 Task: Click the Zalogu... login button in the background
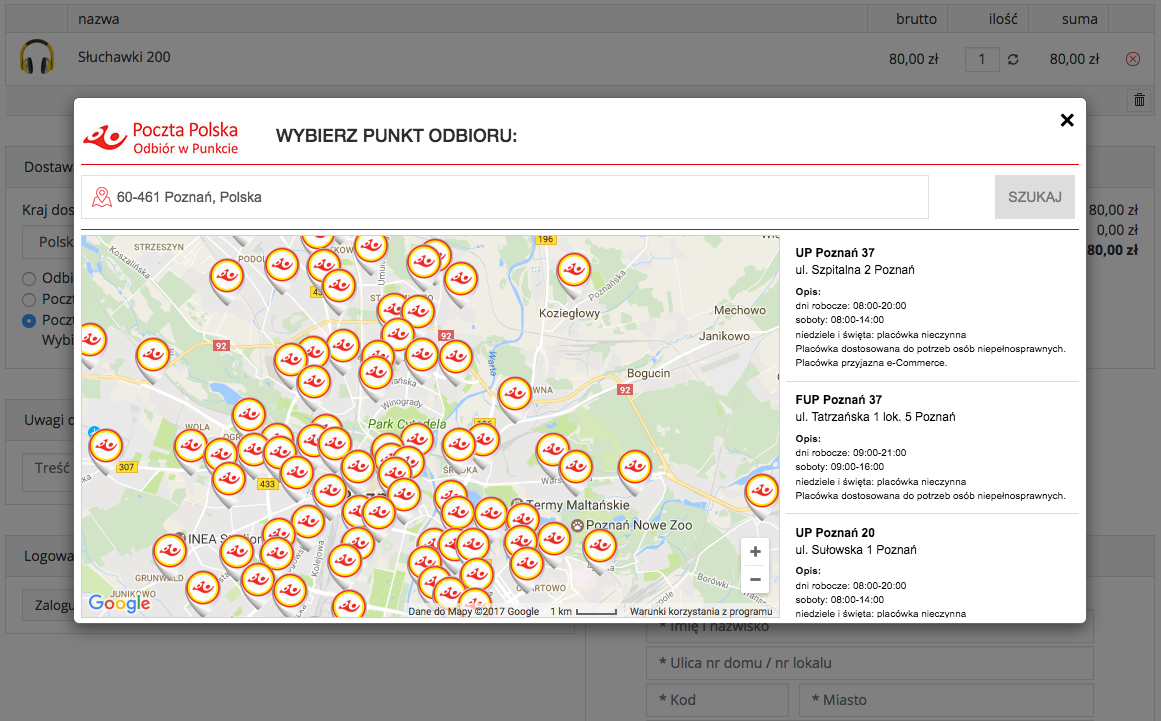point(48,606)
